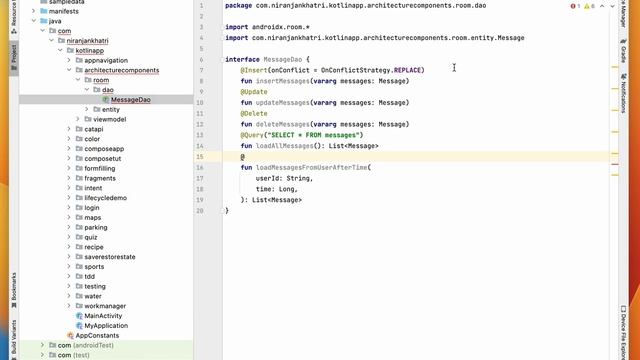
Task: Click line number 15 in gutter
Action: pyautogui.click(x=200, y=157)
